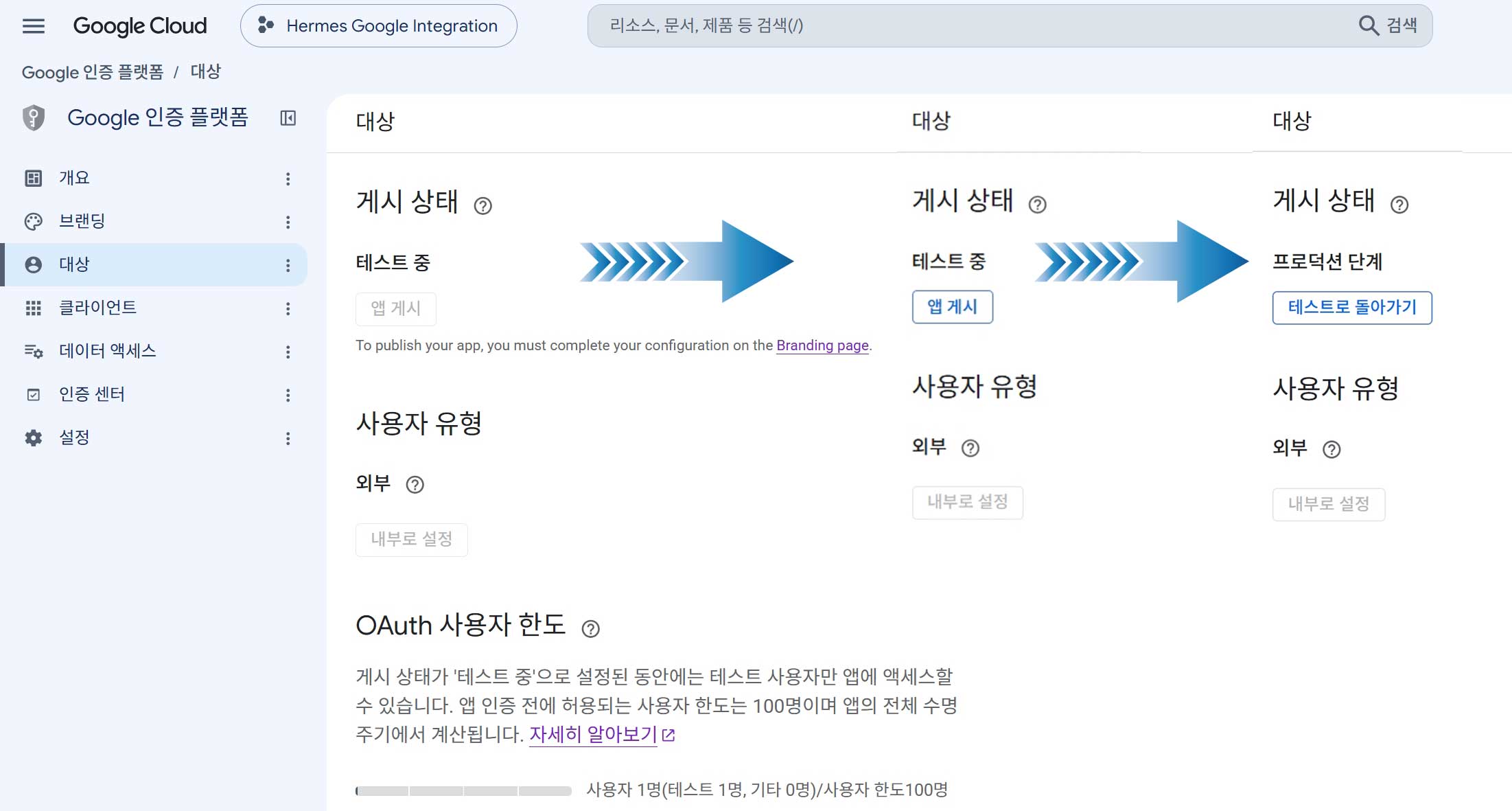Click the first greyed 내부로 설정 button
Screen dimensions: 1512x811
(412, 539)
